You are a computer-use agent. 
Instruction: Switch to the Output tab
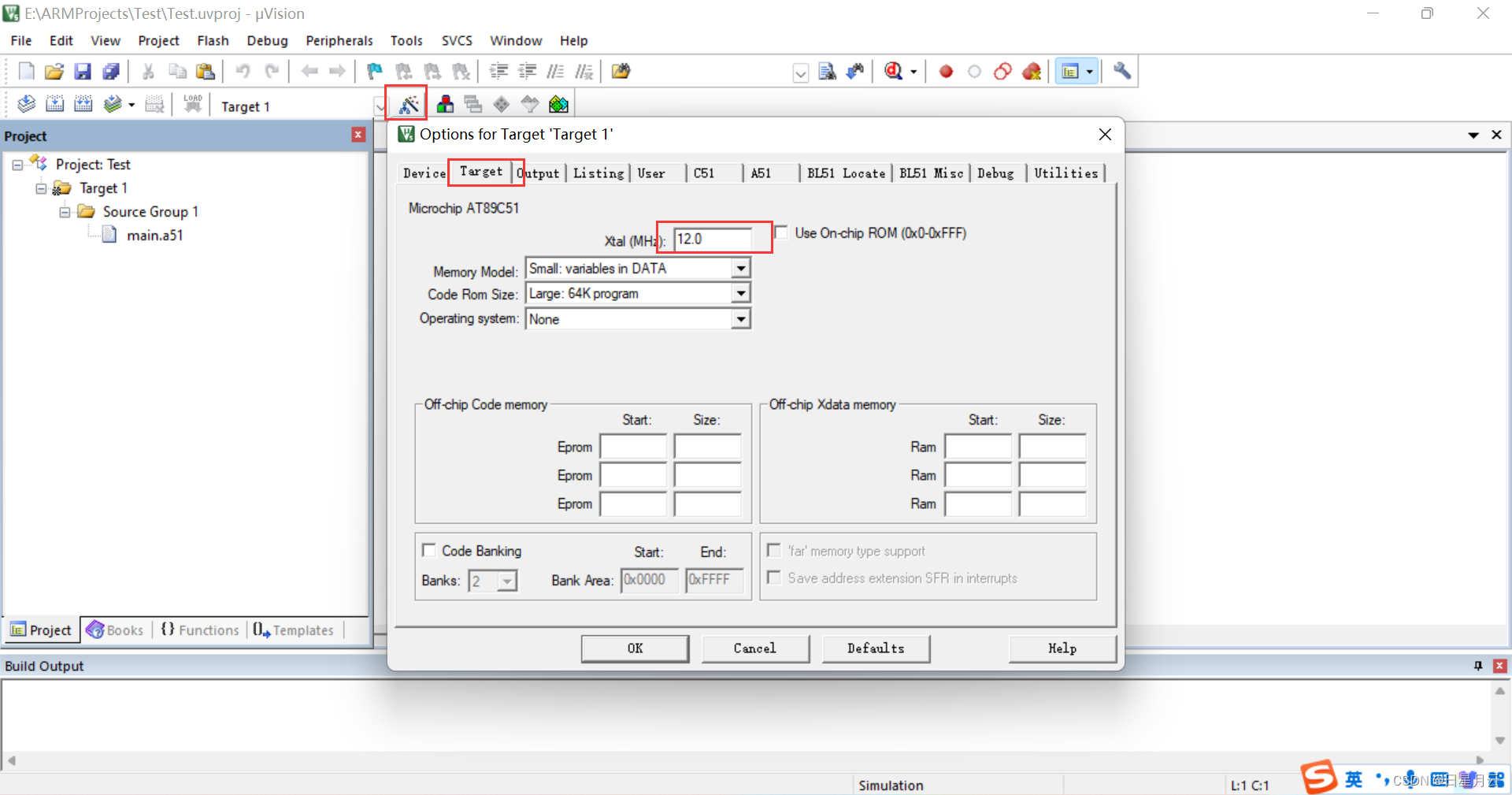point(539,173)
